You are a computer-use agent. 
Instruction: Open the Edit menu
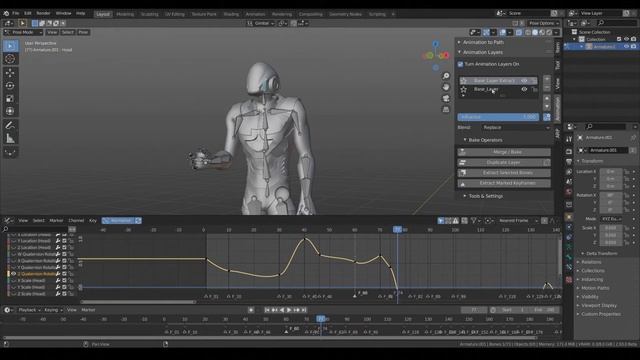click(x=27, y=13)
